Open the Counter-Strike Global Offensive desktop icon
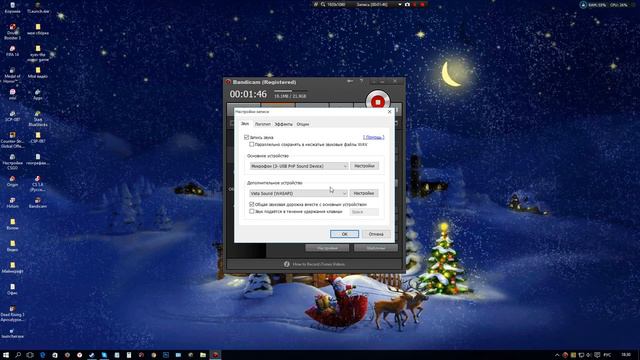This screenshot has height=360, width=640. pyautogui.click(x=12, y=140)
